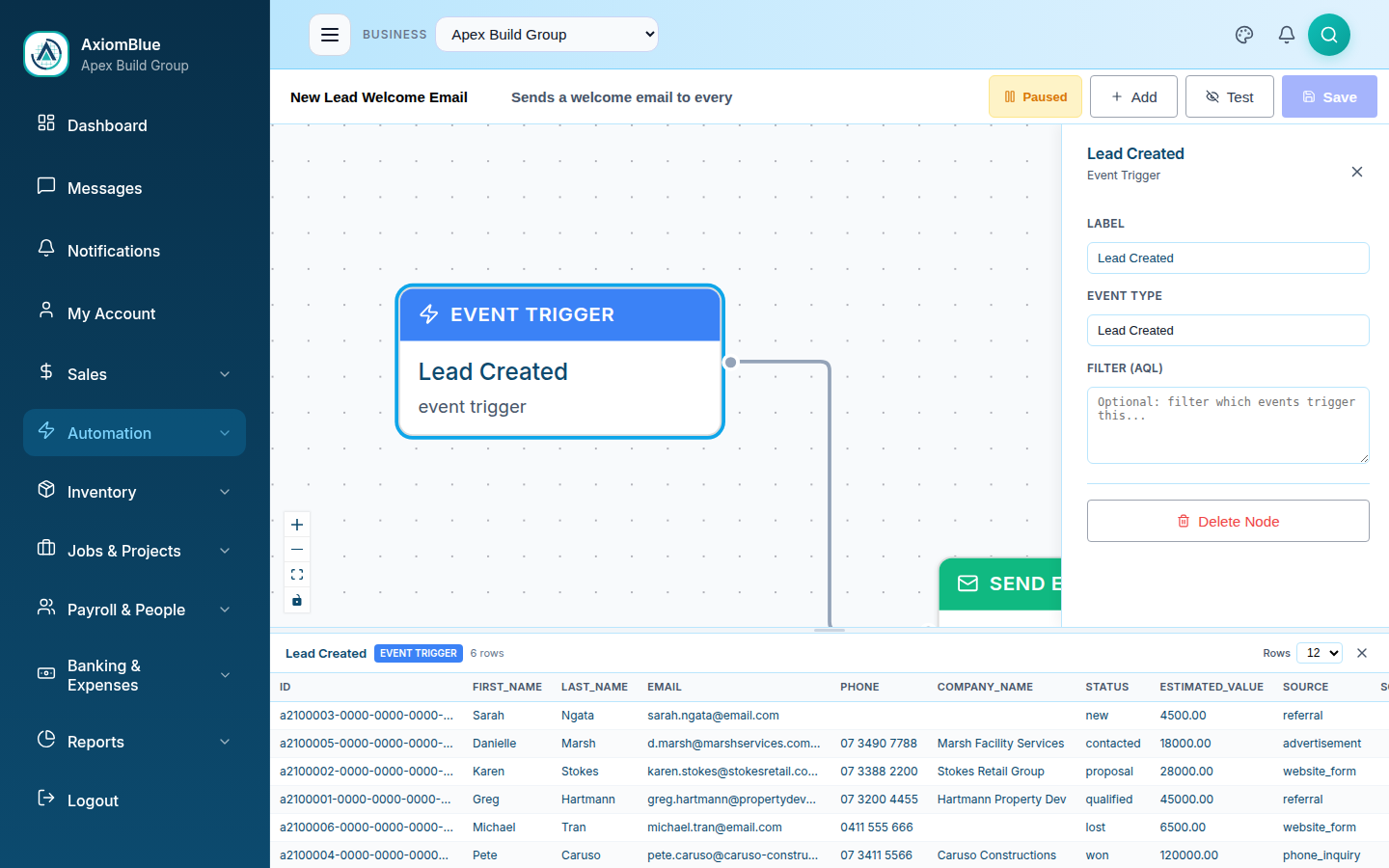
Task: Open My Account
Action: pos(134,313)
